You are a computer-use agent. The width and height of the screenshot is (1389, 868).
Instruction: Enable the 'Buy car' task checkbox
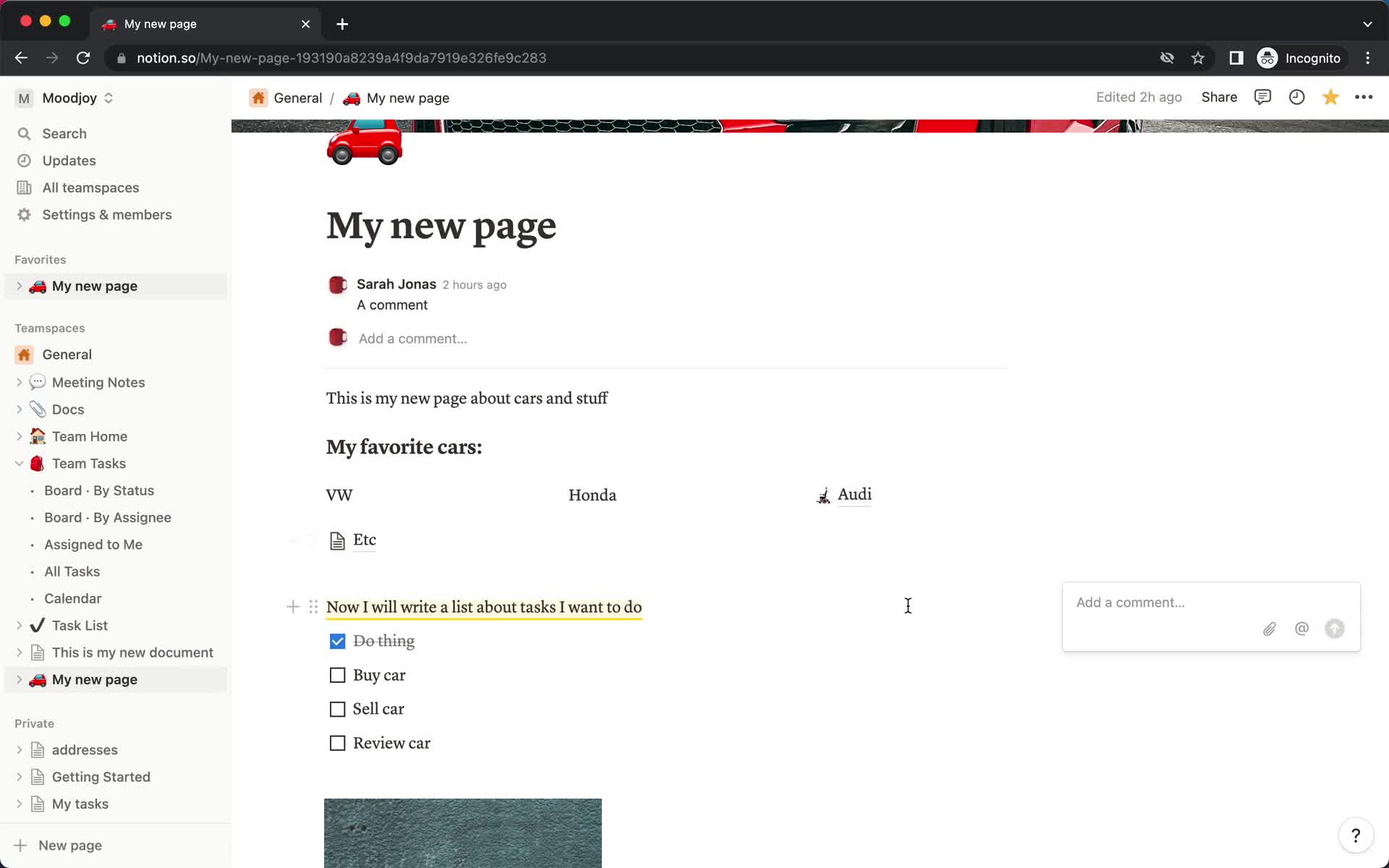pos(337,675)
